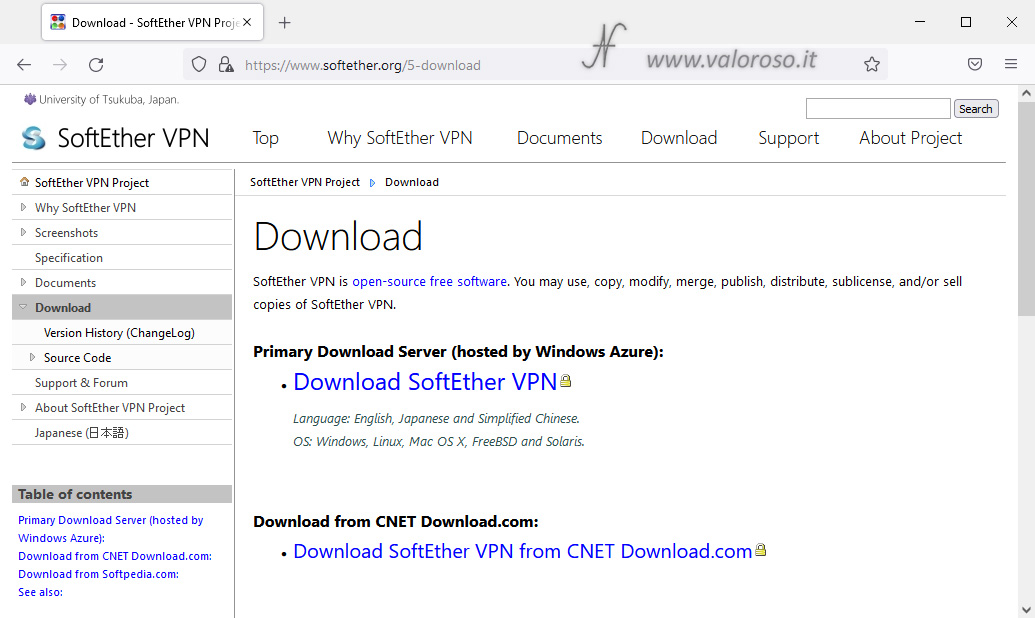Click the SoftEther VPN logo icon

tap(34, 138)
